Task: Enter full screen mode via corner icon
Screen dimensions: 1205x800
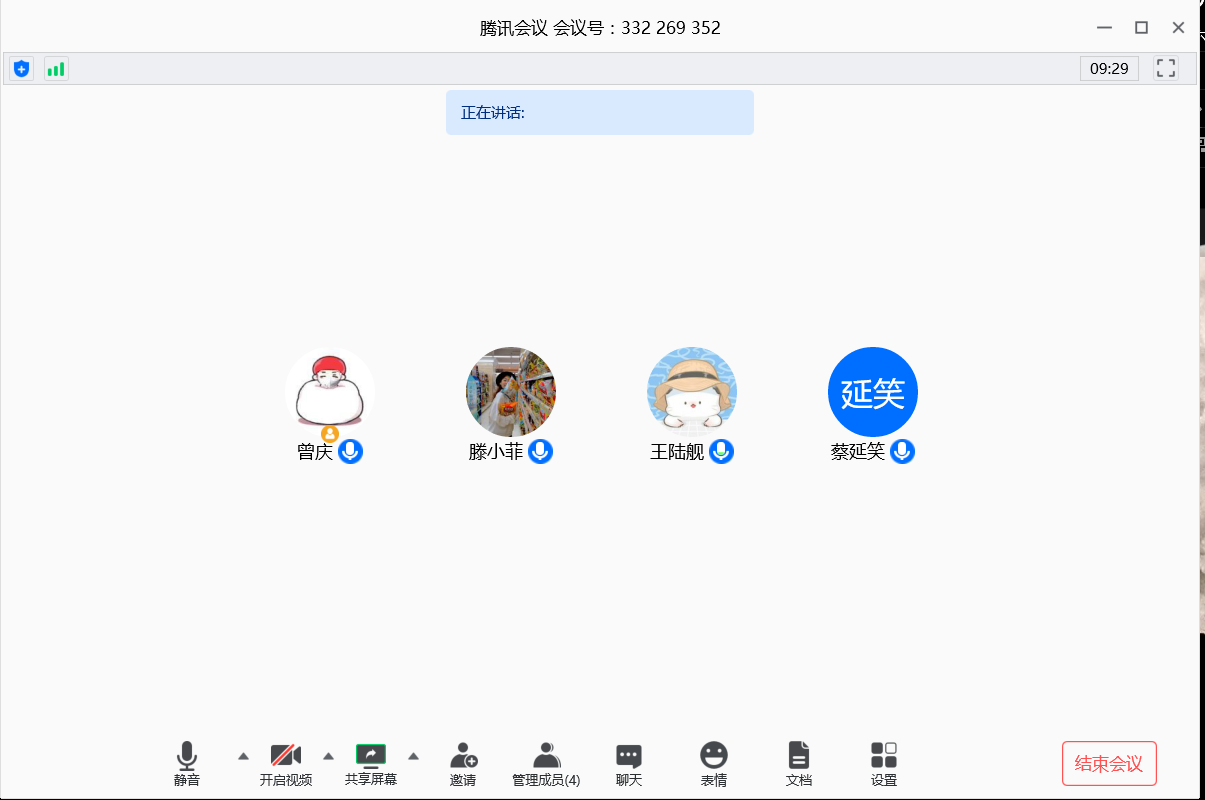Action: click(x=1165, y=68)
